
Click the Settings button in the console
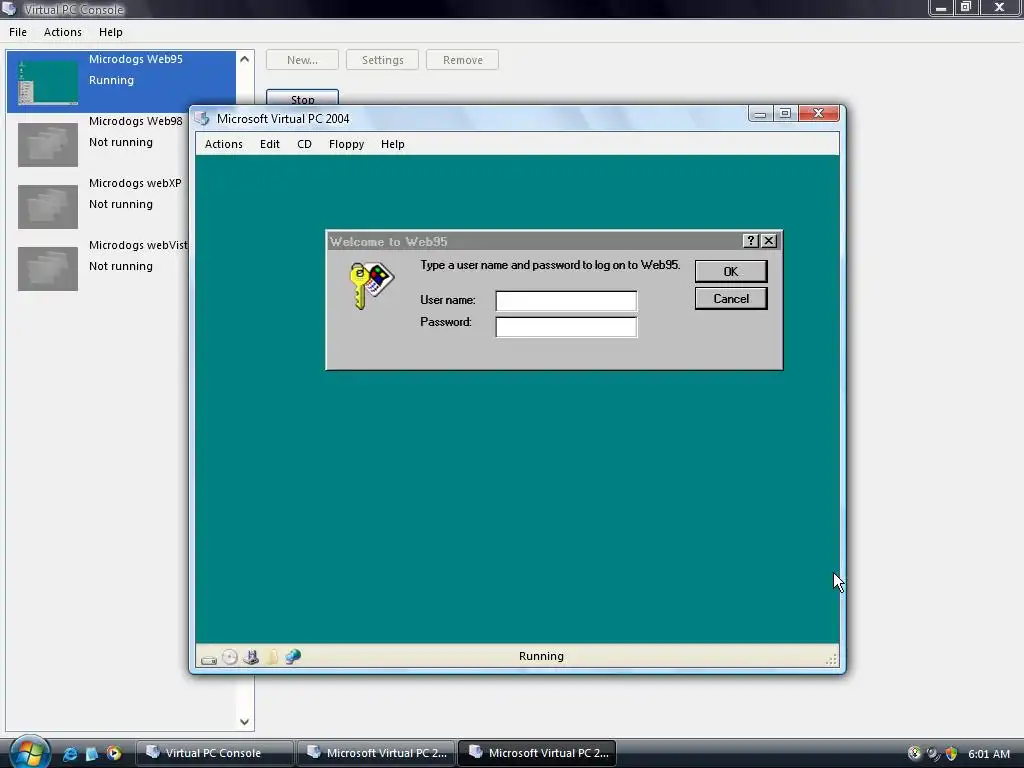click(382, 60)
